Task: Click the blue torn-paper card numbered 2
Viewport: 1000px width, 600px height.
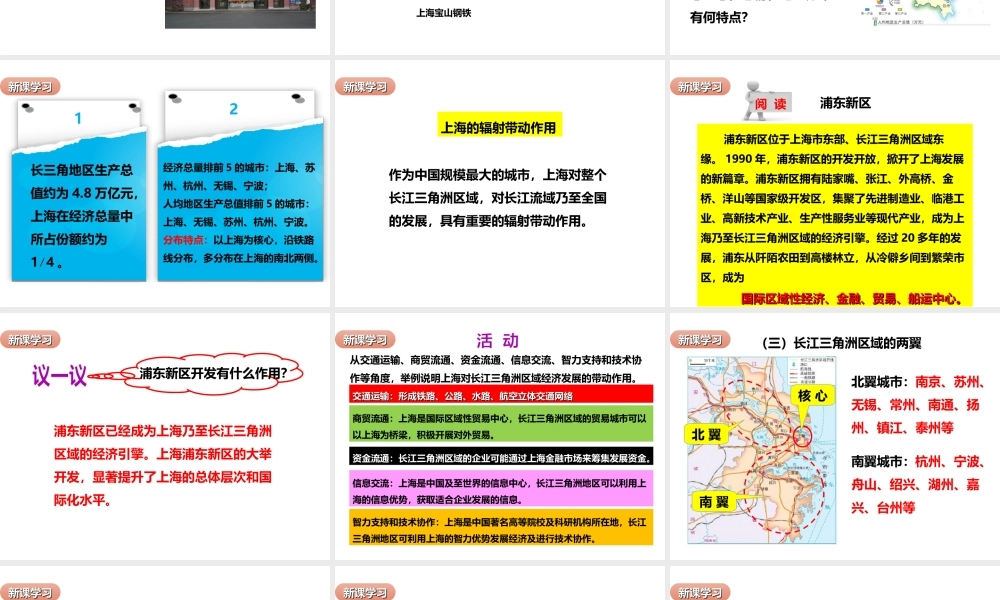Action: 240,186
